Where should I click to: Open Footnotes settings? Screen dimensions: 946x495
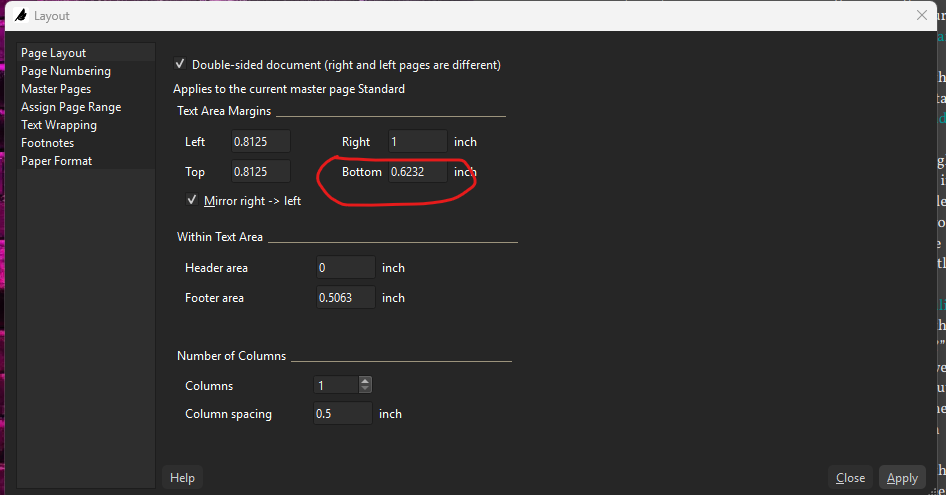pyautogui.click(x=48, y=143)
